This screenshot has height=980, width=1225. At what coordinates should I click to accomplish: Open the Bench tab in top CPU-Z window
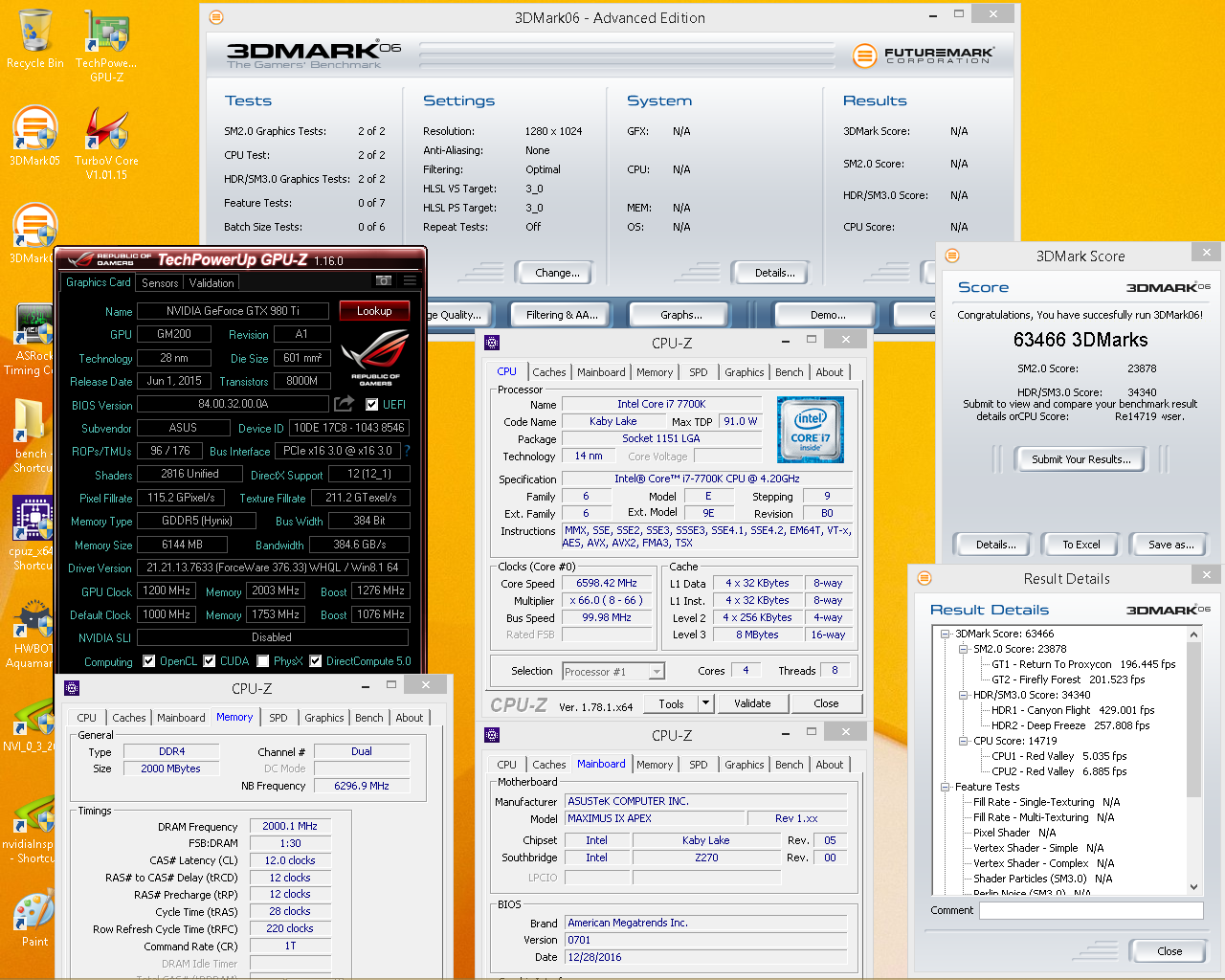[x=790, y=372]
